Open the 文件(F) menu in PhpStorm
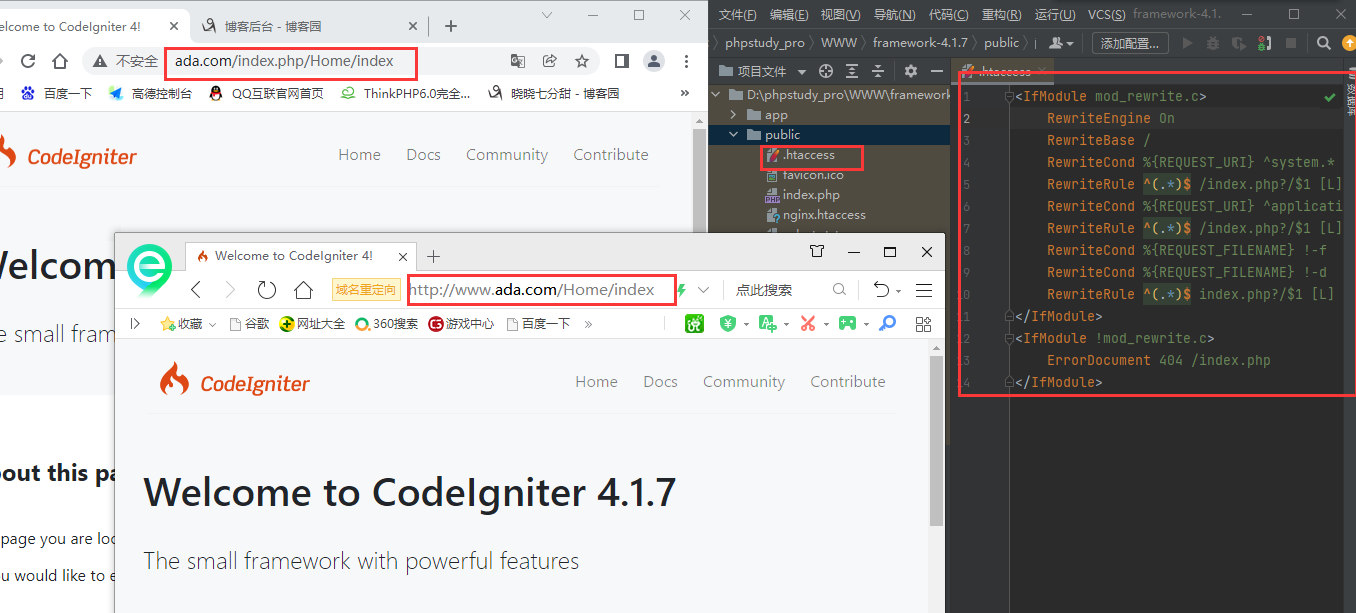 click(x=737, y=14)
